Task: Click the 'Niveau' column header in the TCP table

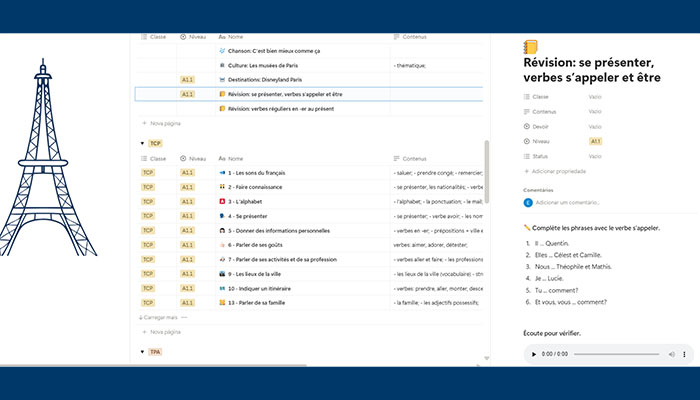Action: coord(197,158)
